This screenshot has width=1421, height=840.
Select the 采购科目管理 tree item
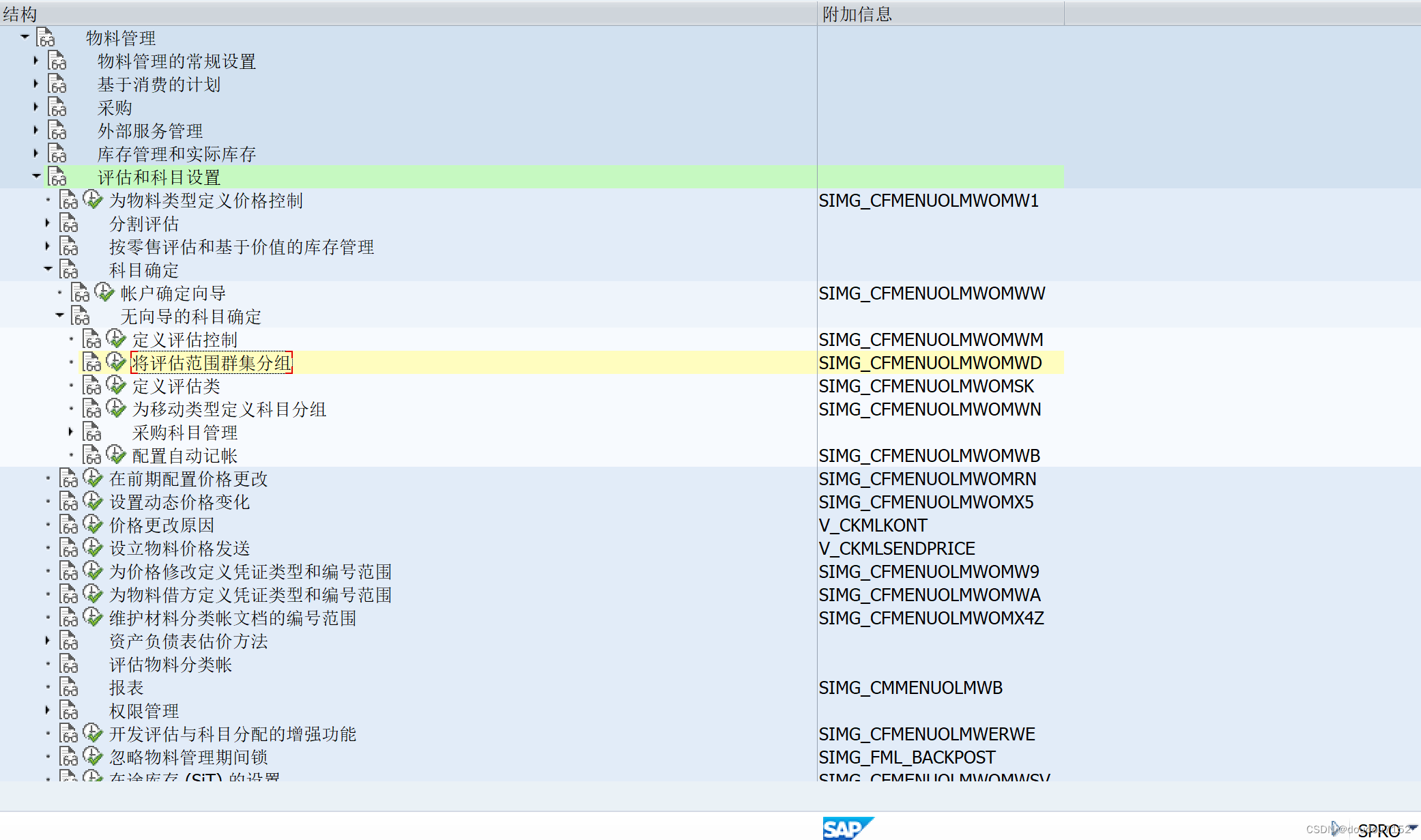pos(184,432)
